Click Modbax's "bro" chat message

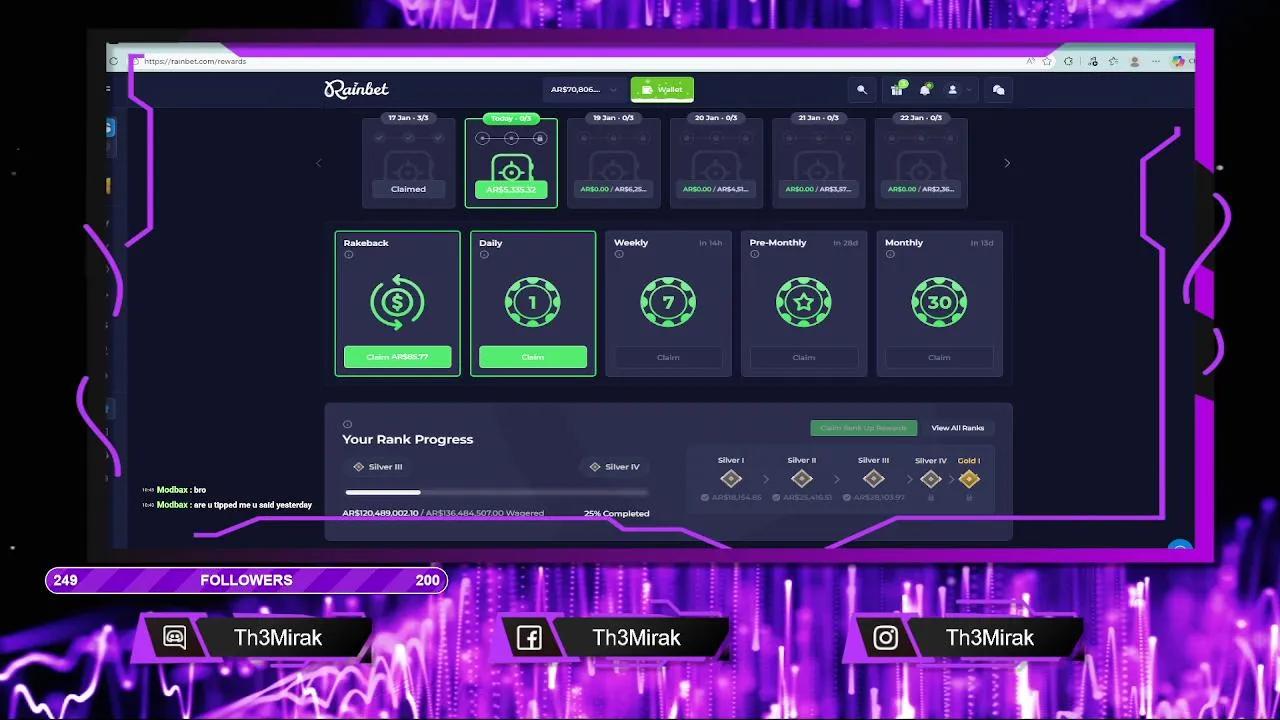point(200,490)
